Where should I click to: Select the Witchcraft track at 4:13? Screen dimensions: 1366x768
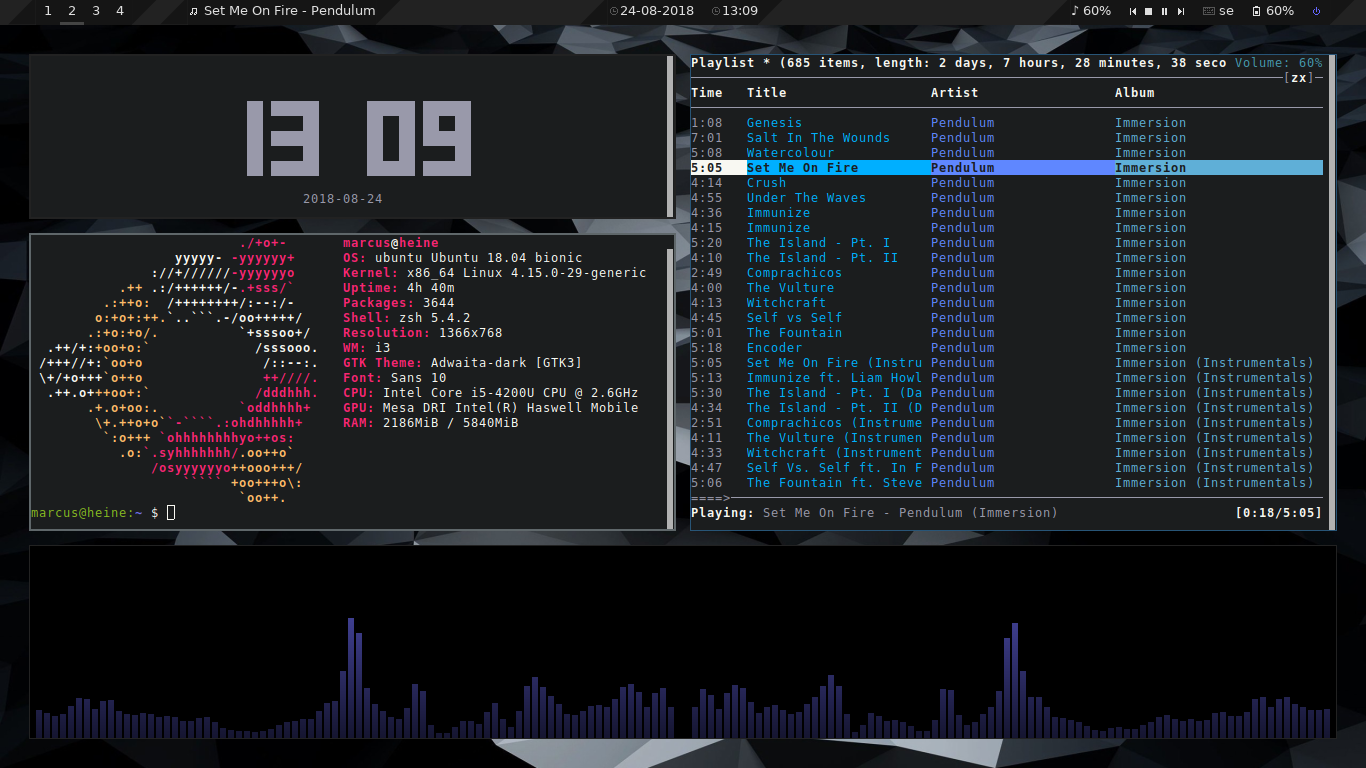(x=1006, y=303)
